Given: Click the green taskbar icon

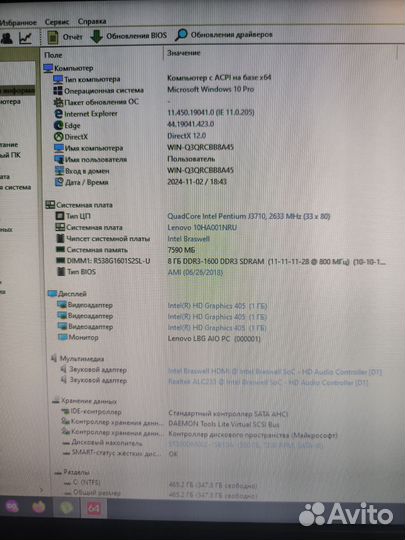Looking at the screenshot, I should (x=66, y=507).
